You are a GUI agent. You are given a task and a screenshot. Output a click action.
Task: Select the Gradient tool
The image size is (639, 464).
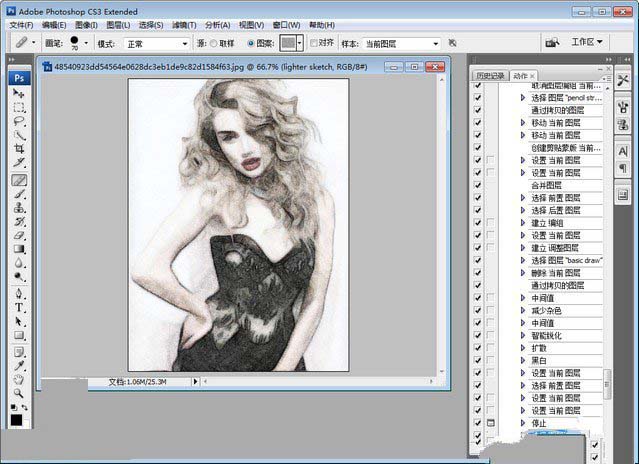click(19, 249)
